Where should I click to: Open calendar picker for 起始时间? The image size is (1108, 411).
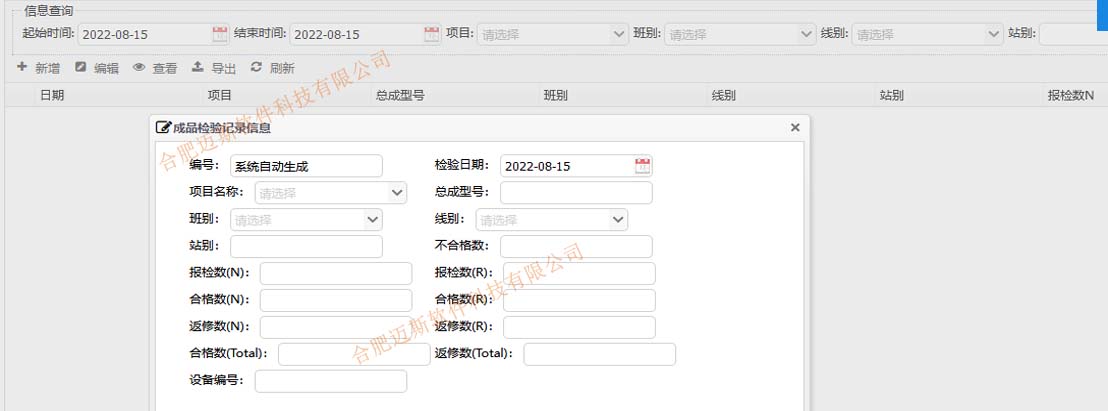tap(220, 34)
